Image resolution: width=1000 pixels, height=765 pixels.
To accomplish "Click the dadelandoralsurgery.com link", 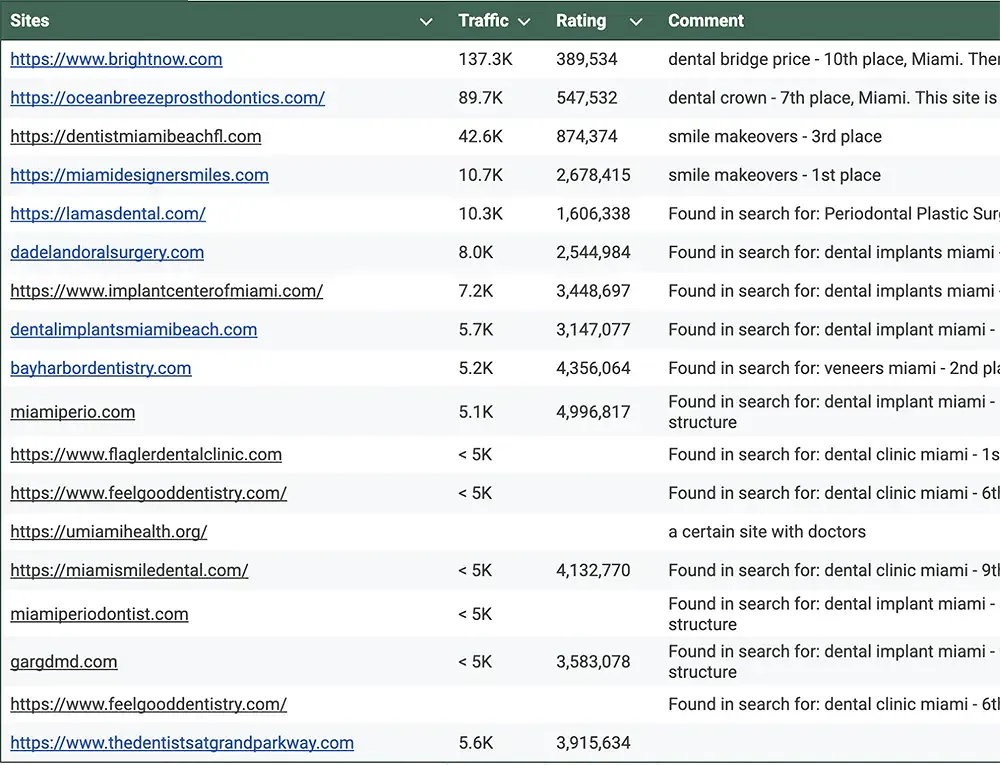I will [107, 252].
